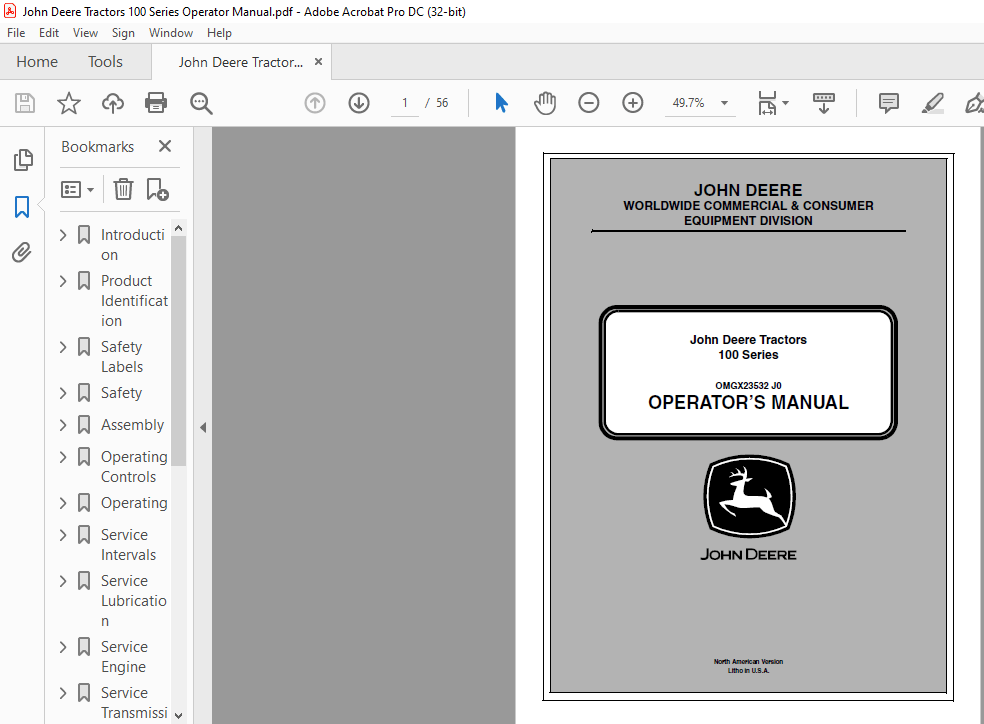Open the Attachments paperclip panel
984x724 pixels.
tap(22, 253)
